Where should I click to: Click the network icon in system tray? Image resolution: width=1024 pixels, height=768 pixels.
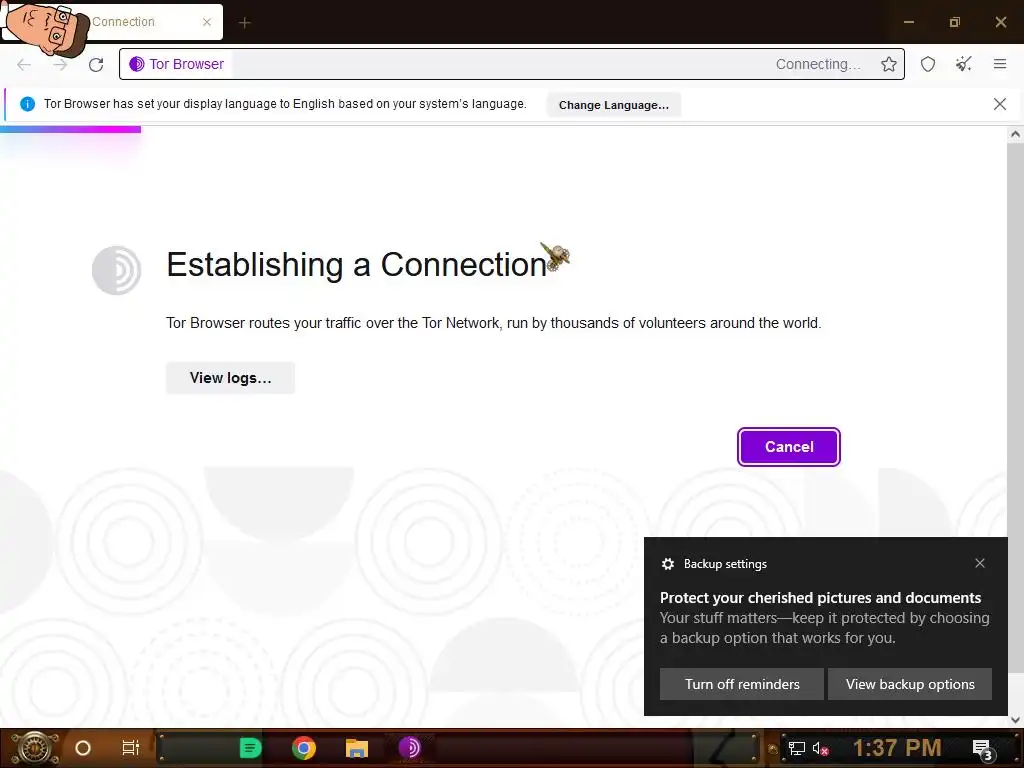pyautogui.click(x=796, y=748)
